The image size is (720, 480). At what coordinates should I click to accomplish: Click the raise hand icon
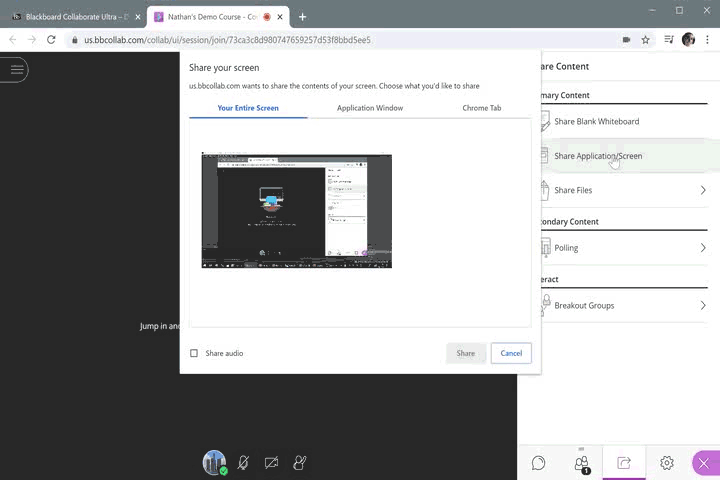pos(299,463)
